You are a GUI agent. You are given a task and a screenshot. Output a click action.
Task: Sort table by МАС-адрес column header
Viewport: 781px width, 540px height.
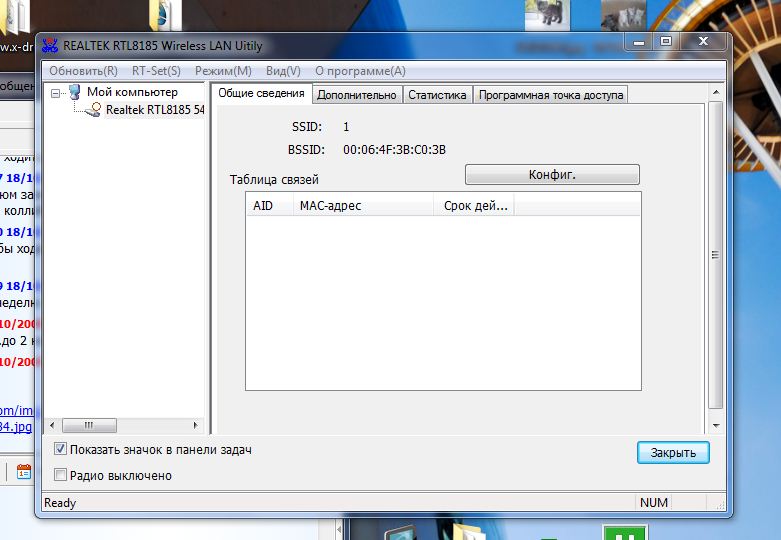coord(363,205)
